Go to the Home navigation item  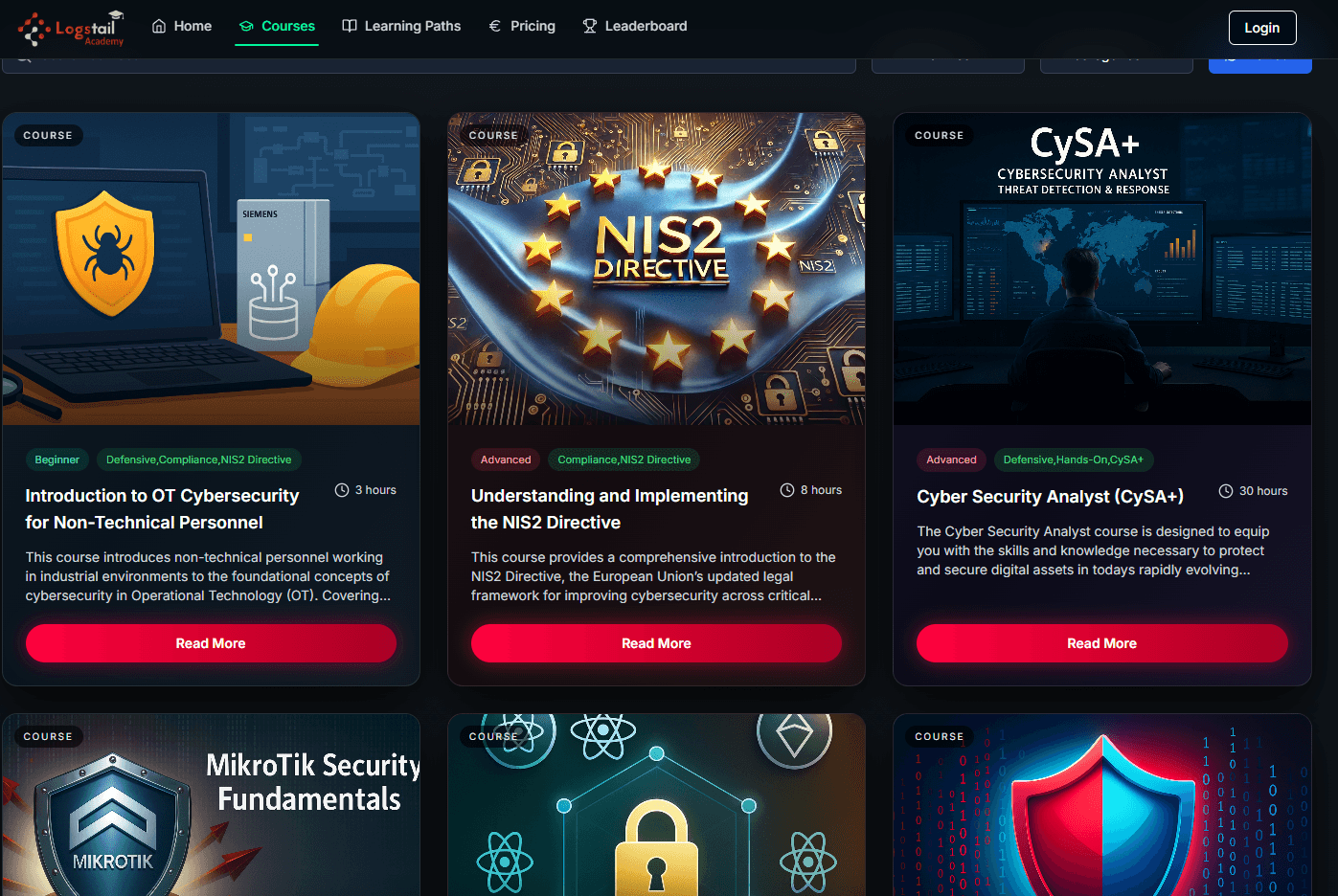pyautogui.click(x=182, y=26)
